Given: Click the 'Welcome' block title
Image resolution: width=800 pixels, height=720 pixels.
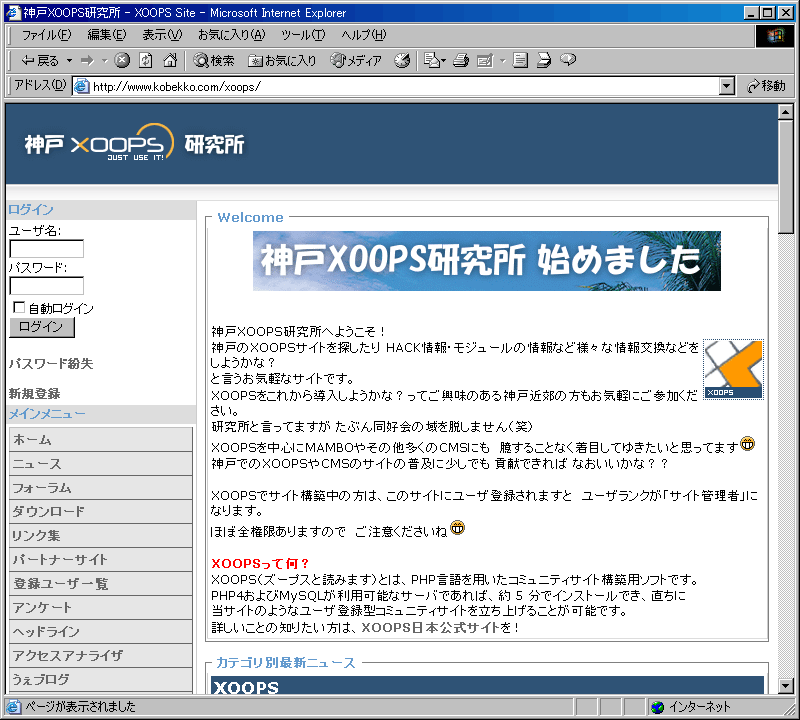Looking at the screenshot, I should coord(250,217).
